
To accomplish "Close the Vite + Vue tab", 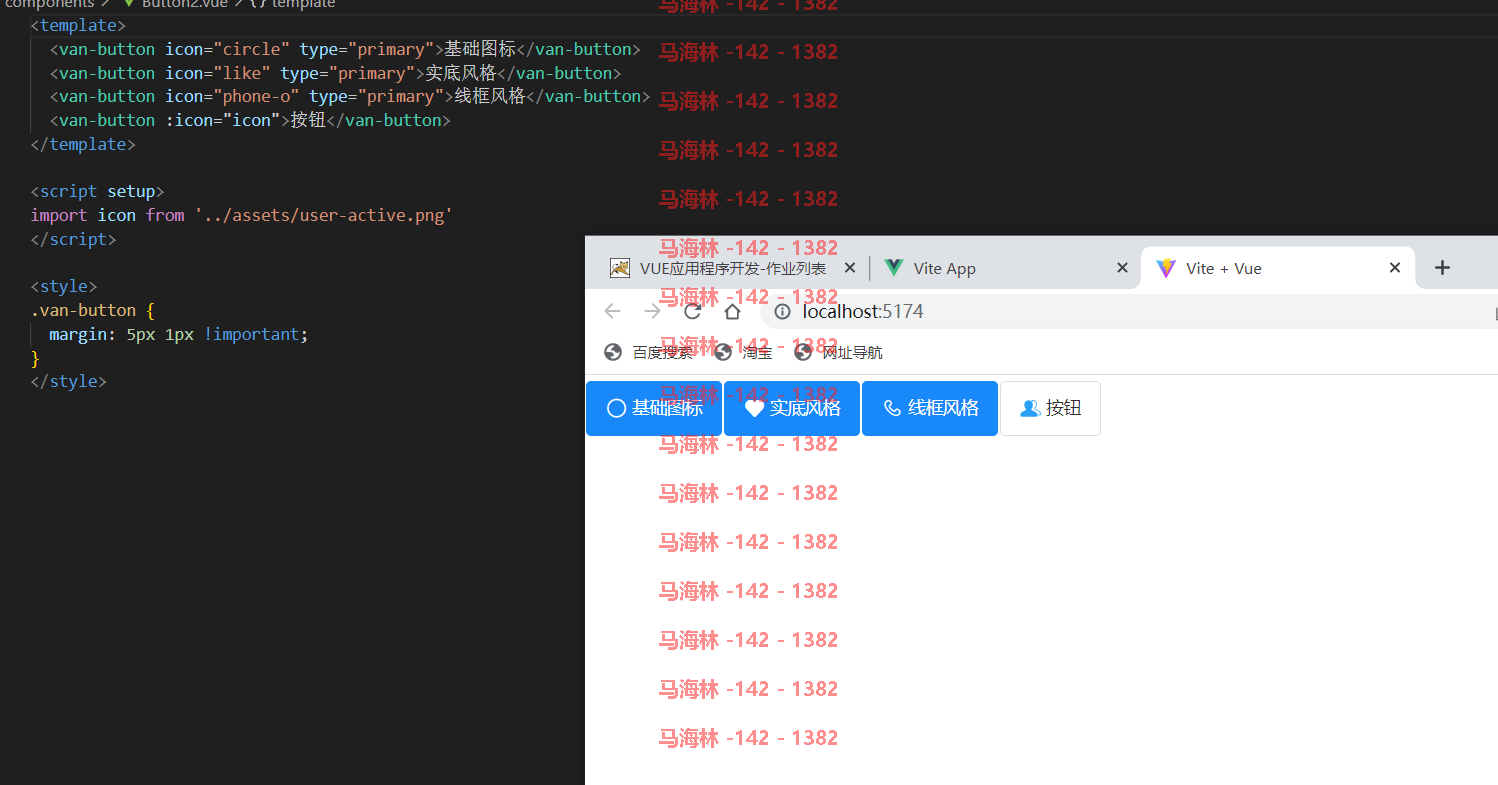I will click(x=1395, y=268).
